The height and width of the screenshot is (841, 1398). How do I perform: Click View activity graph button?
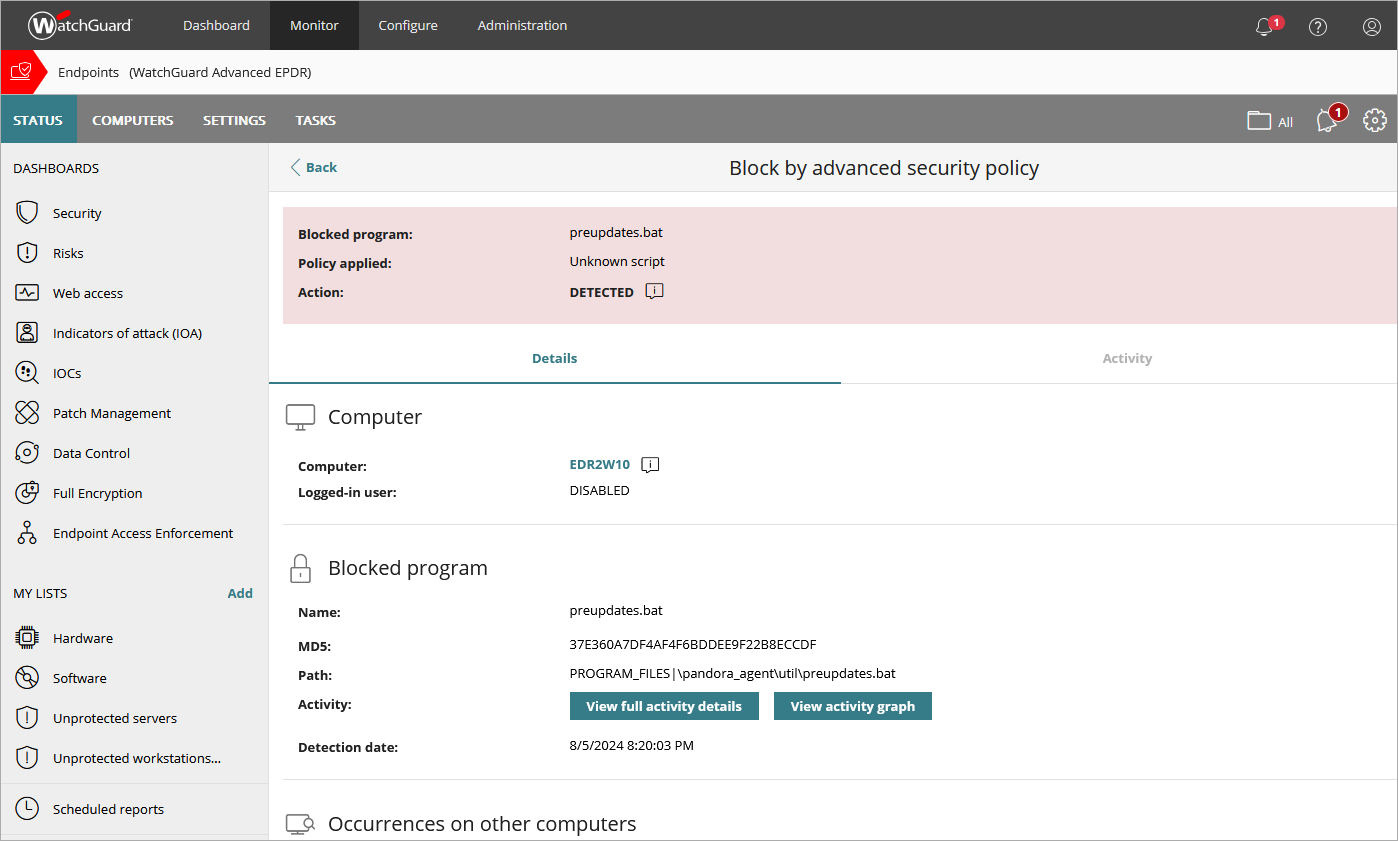point(852,706)
